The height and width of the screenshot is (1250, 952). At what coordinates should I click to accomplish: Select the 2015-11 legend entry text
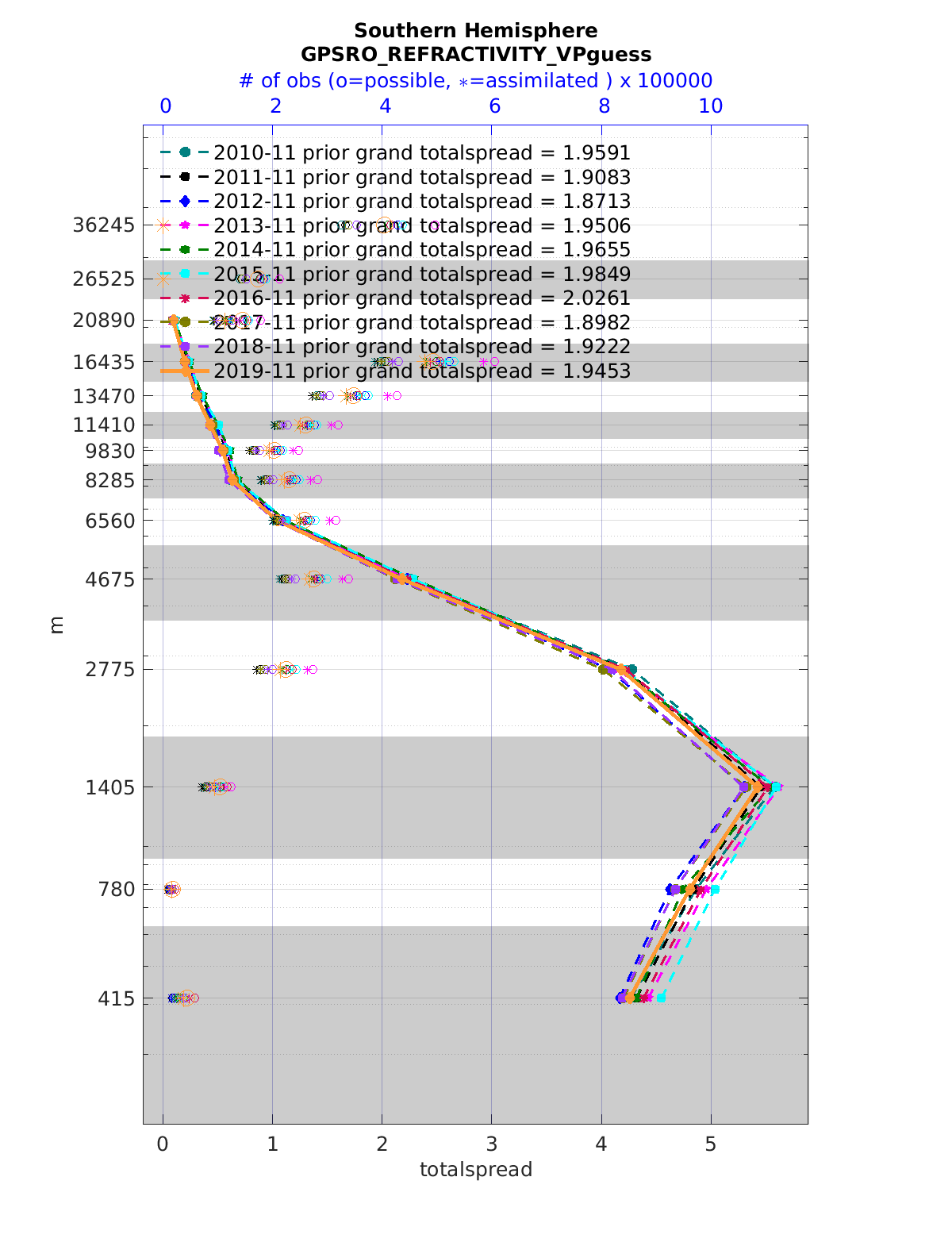(x=422, y=274)
